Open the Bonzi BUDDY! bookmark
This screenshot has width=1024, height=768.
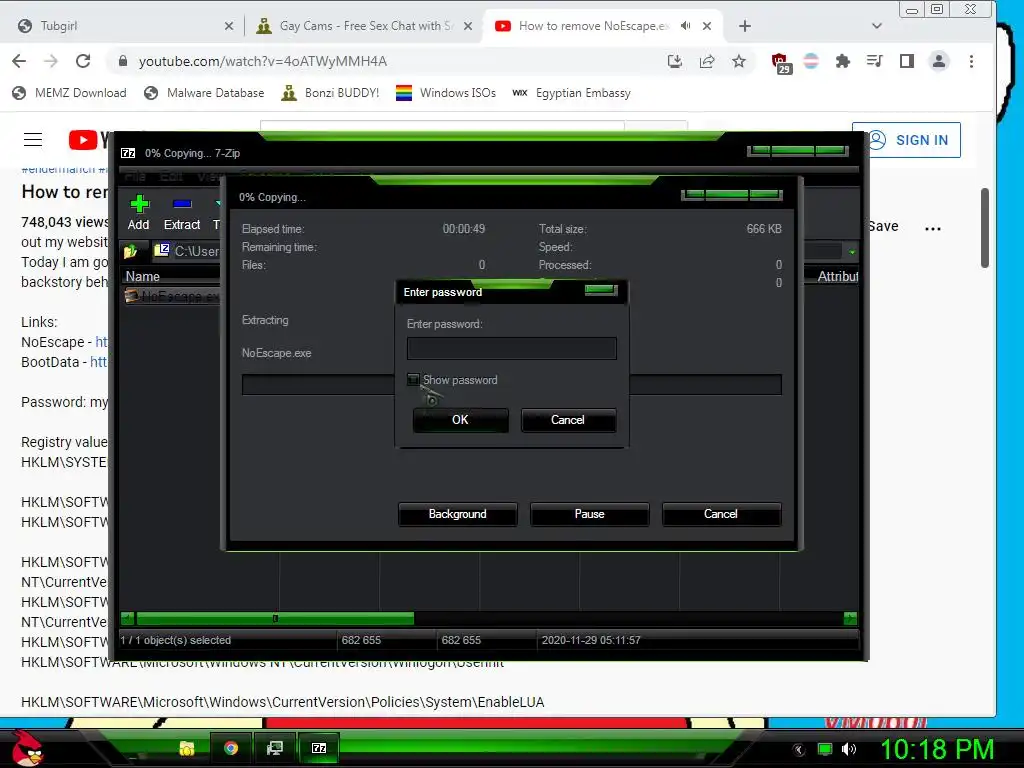(x=330, y=93)
